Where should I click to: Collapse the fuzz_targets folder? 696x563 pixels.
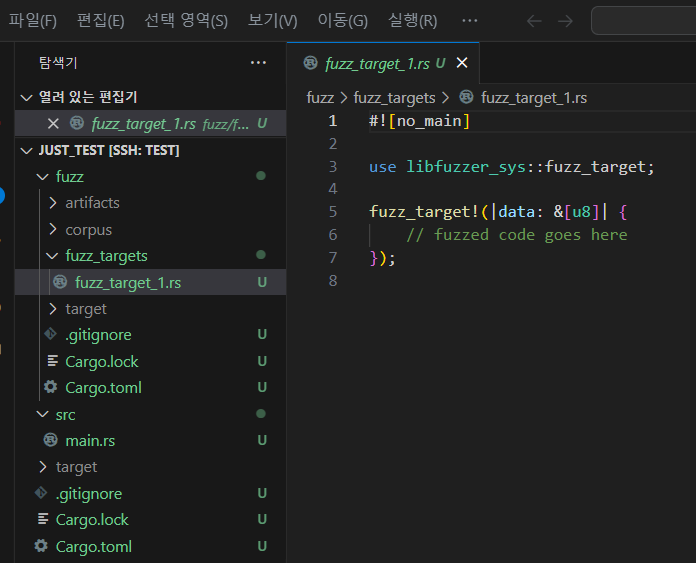click(x=53, y=256)
